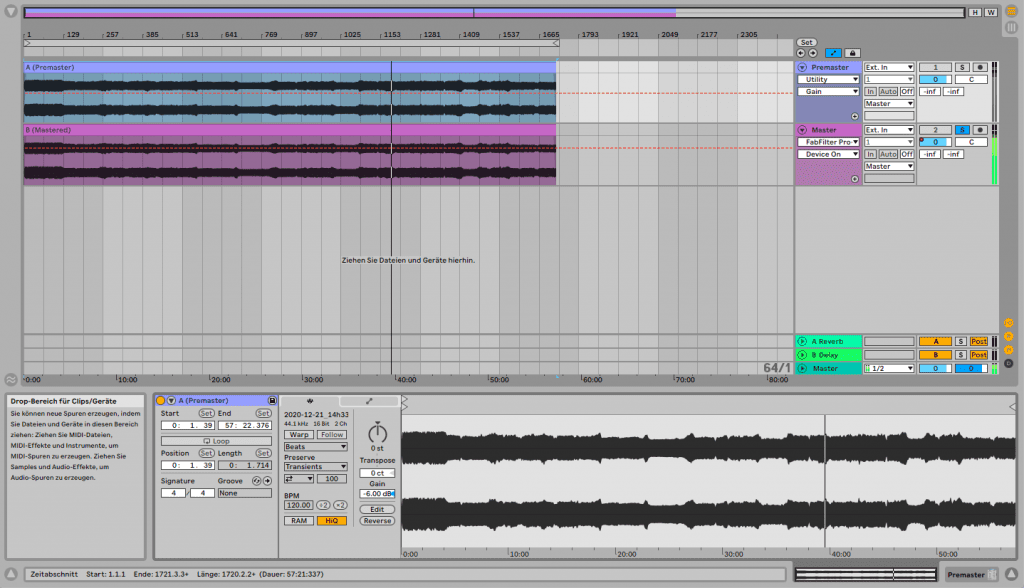Click the Transpose knob in the clip panel
Screen dimensions: 1024x588
point(377,435)
